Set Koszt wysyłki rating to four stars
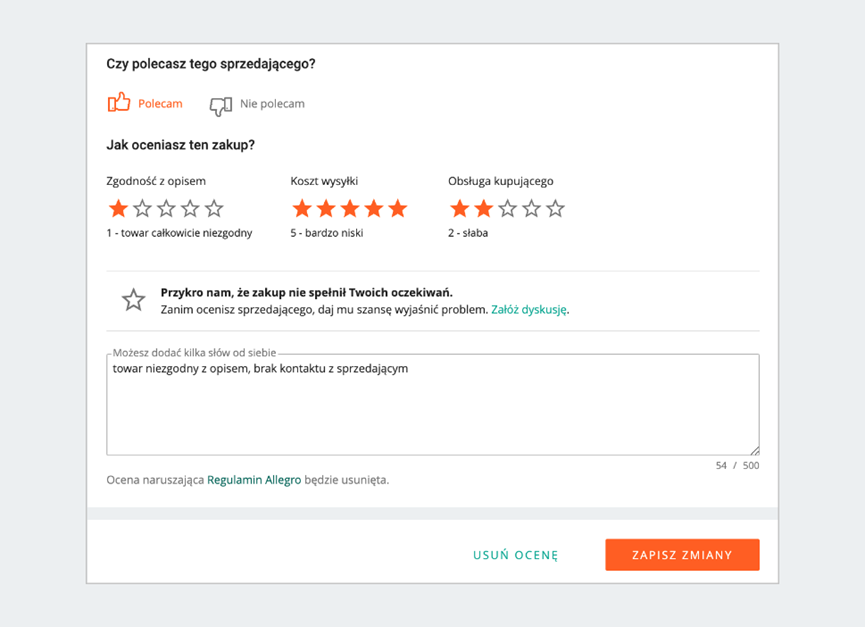 click(374, 208)
